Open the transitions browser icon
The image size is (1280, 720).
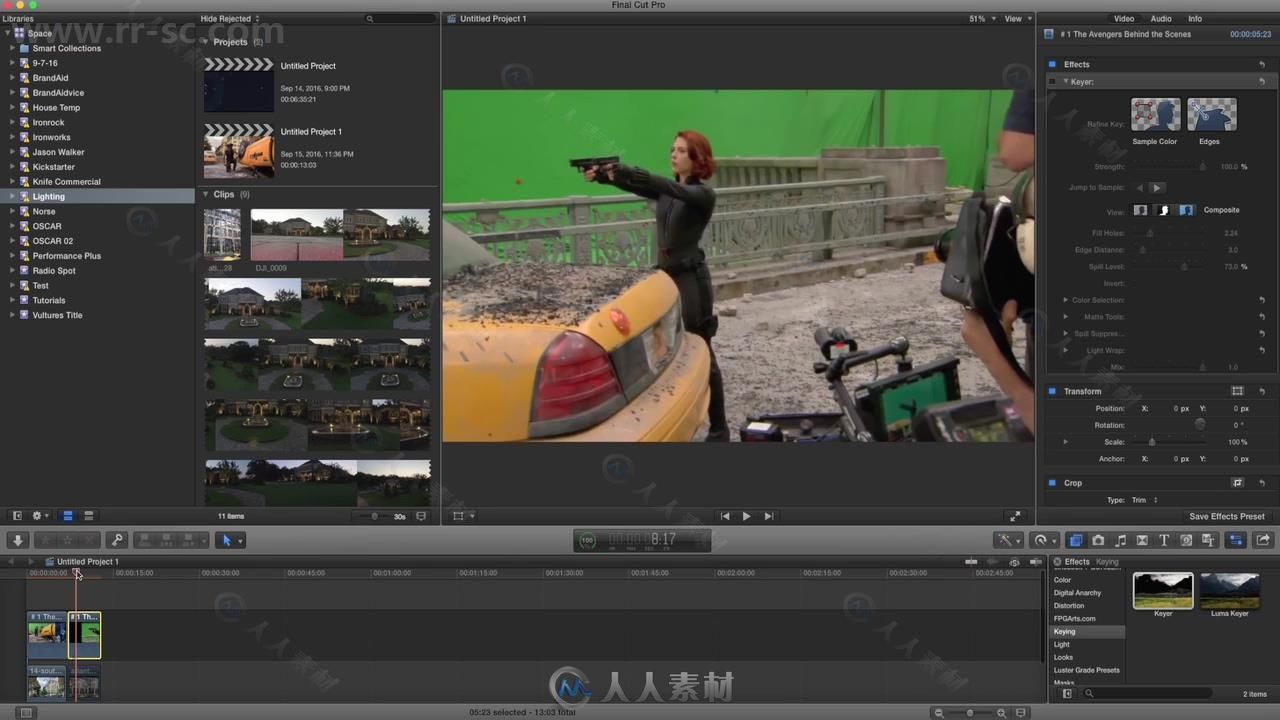(x=1142, y=540)
